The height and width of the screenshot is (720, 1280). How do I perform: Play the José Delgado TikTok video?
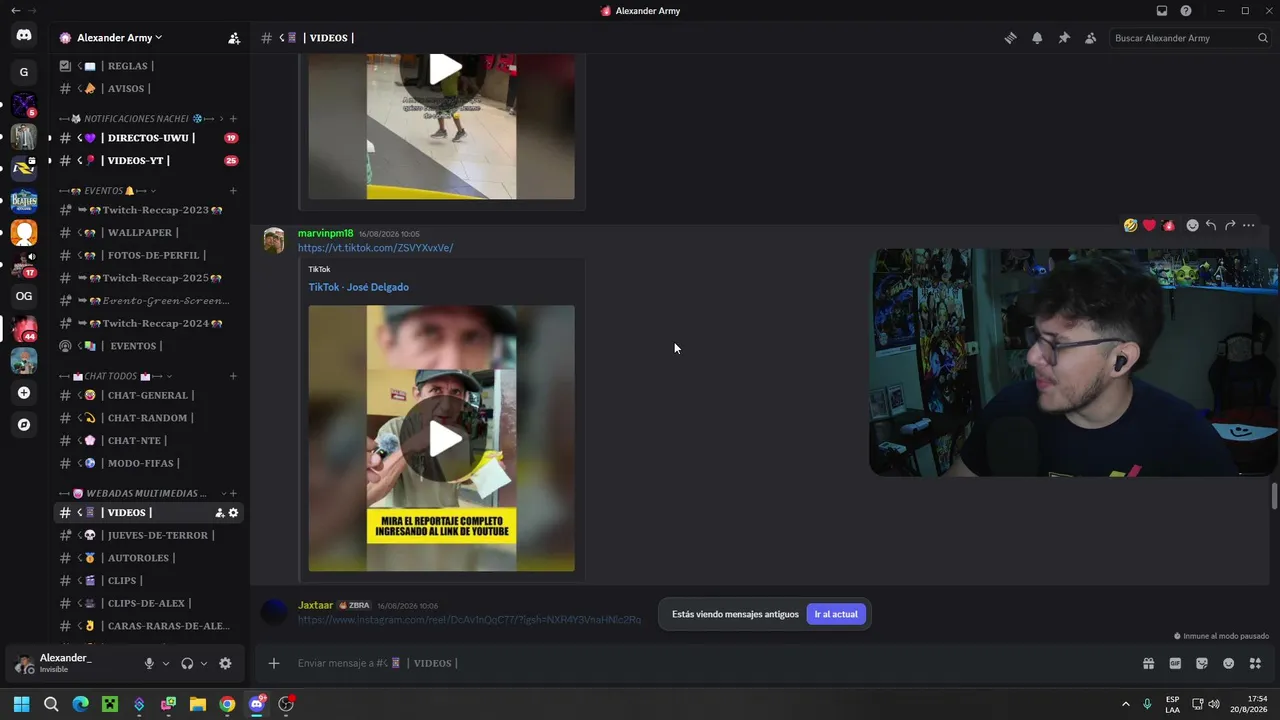pyautogui.click(x=446, y=438)
